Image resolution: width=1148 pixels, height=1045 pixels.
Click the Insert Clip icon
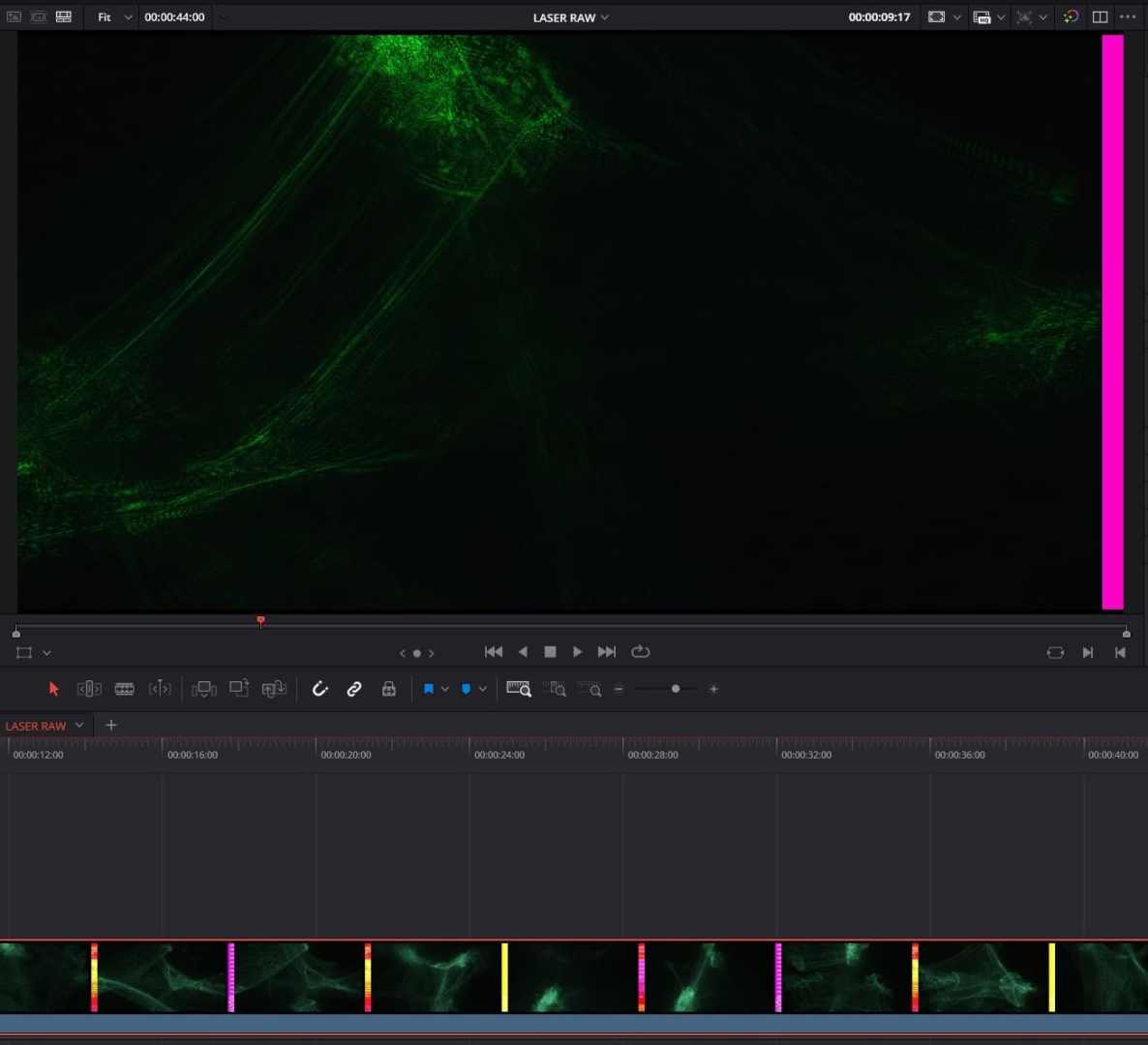click(x=204, y=689)
